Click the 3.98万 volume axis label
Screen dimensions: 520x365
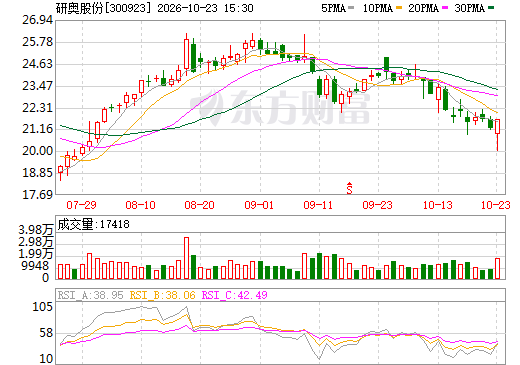tap(36, 230)
